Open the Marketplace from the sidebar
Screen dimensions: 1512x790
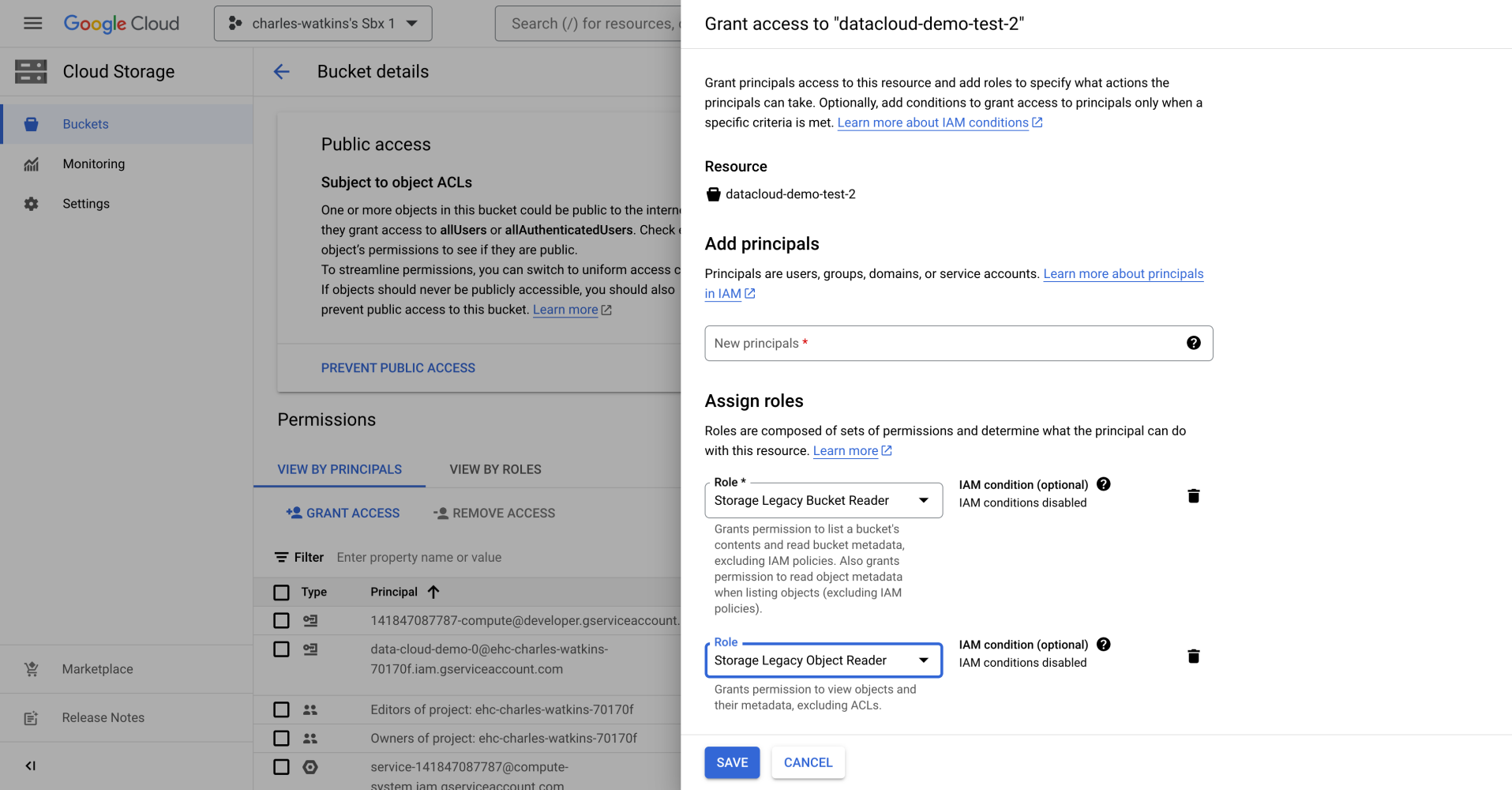tap(97, 668)
